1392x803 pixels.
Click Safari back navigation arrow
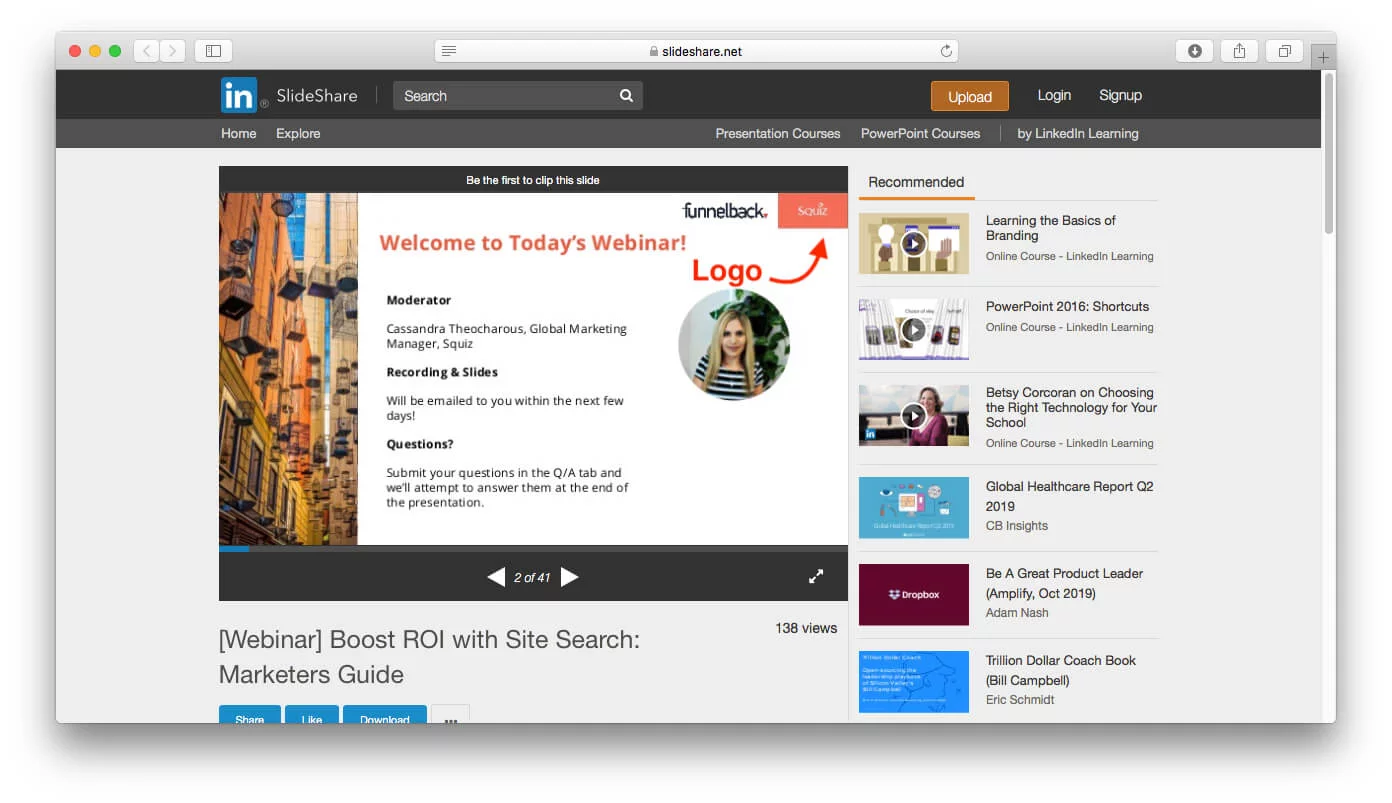coord(146,51)
